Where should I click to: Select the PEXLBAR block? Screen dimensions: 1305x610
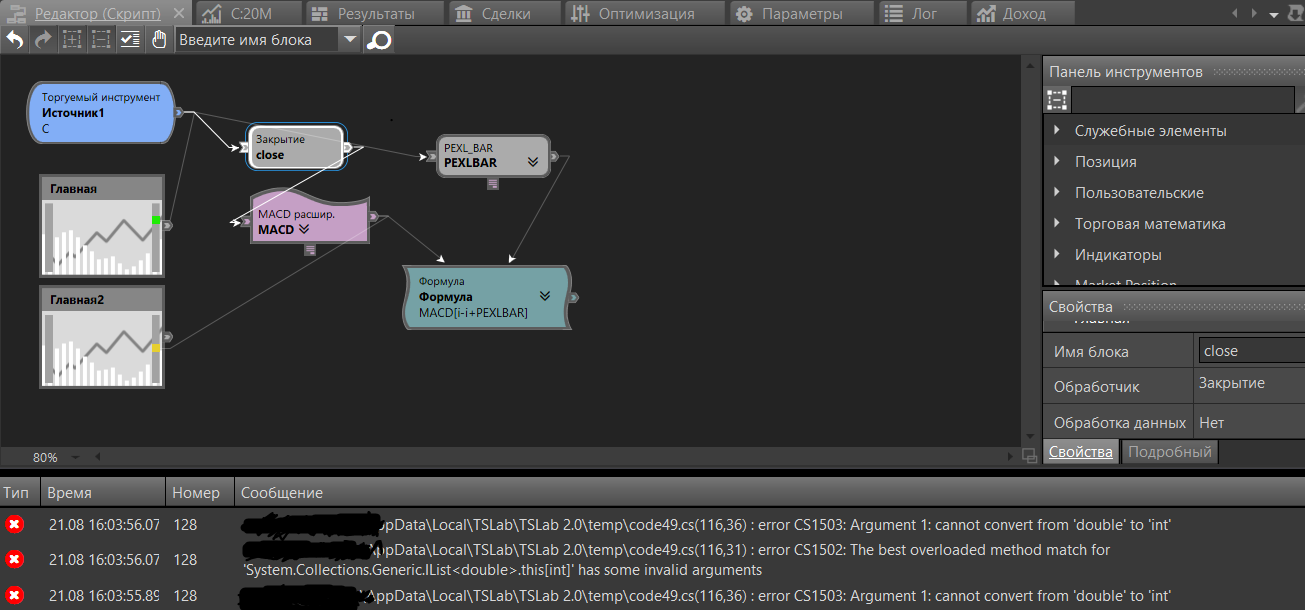[493, 155]
